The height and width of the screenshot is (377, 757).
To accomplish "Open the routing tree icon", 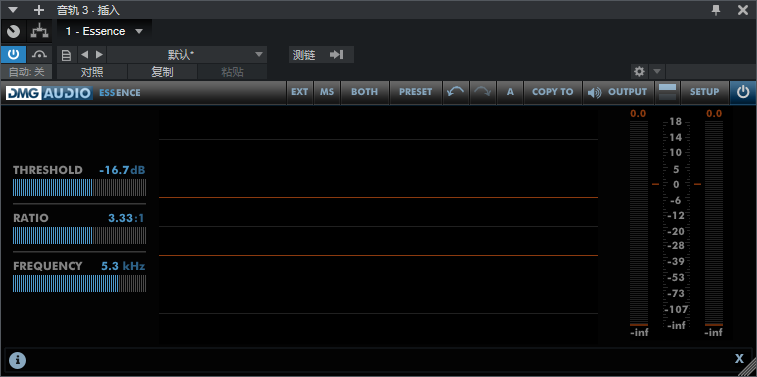I will pyautogui.click(x=40, y=31).
